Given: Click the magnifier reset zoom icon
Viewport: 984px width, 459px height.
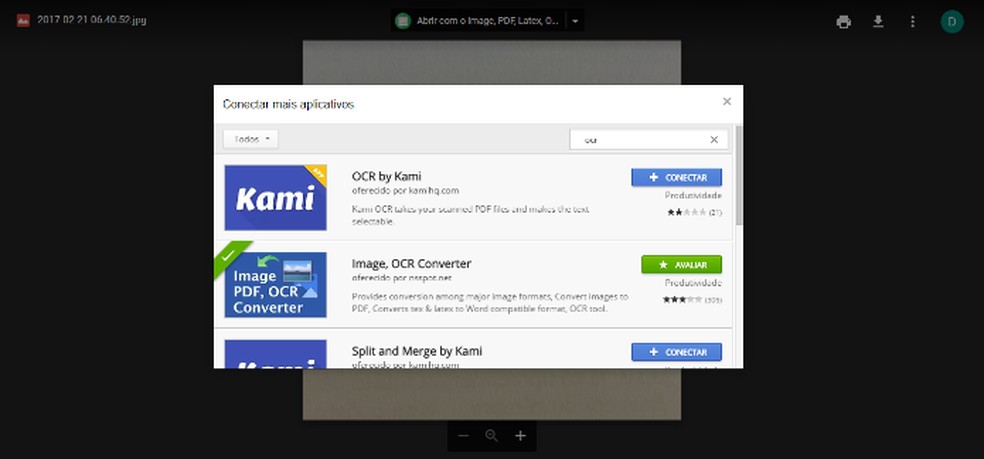Looking at the screenshot, I should point(491,436).
